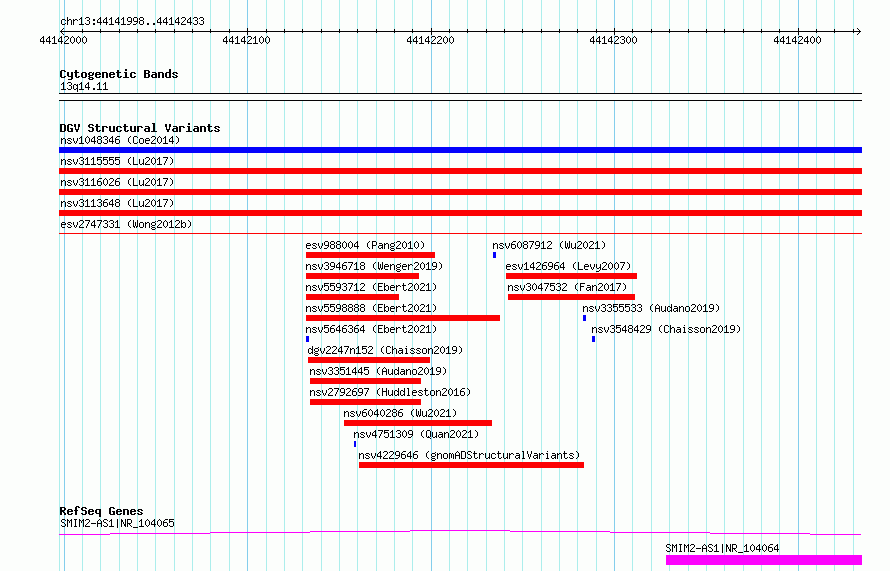Select the nsv2792697 (Huddleston2016) label
Viewport: 890px width, 571px height.
(390, 392)
